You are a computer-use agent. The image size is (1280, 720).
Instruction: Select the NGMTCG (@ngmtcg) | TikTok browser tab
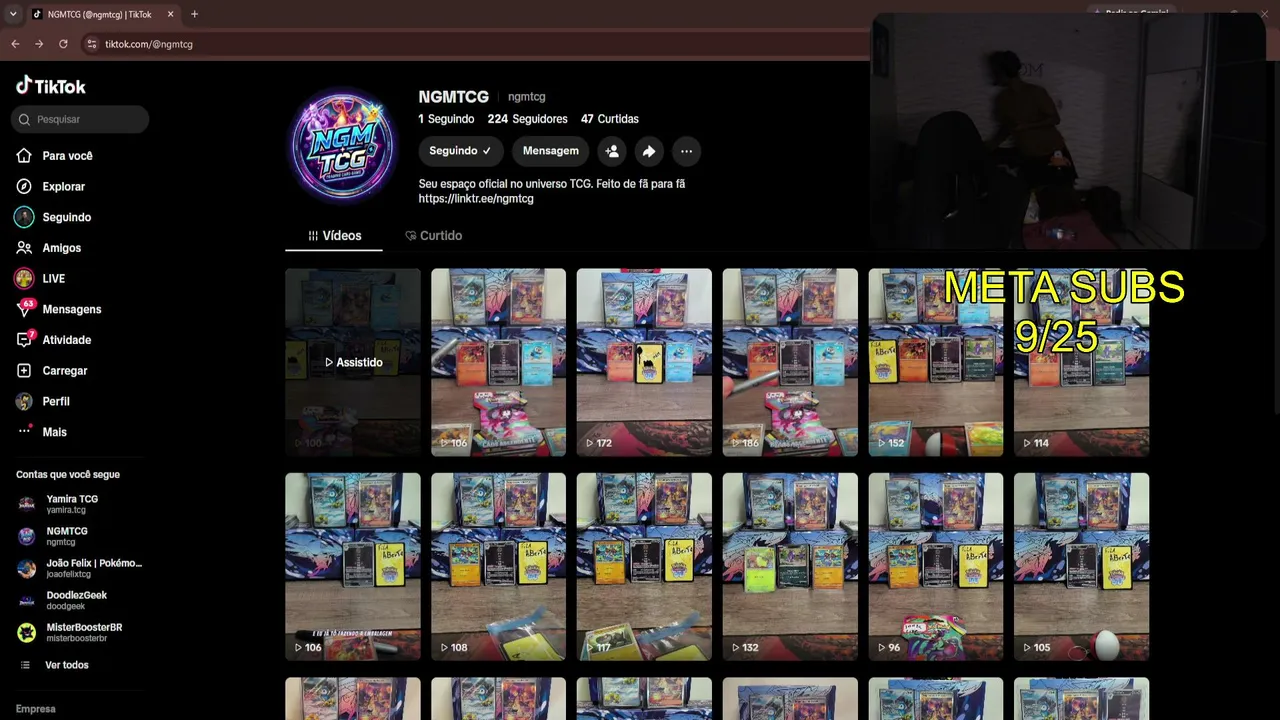click(102, 14)
